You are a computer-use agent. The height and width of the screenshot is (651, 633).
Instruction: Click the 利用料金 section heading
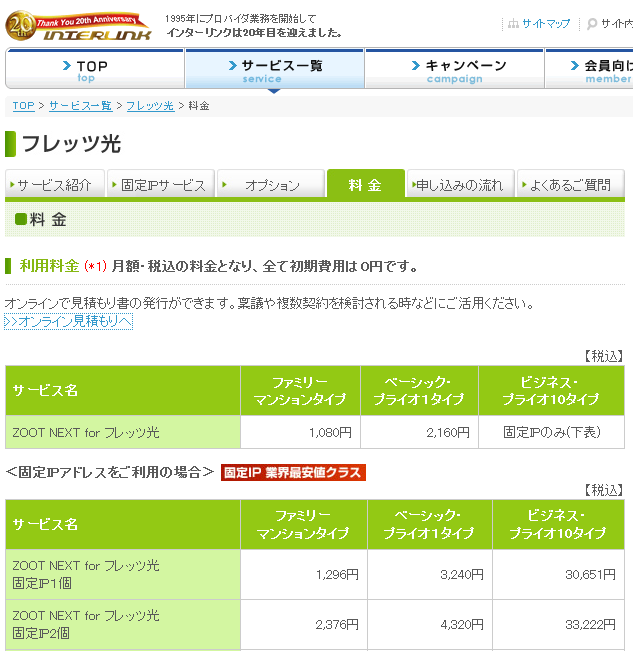49,266
